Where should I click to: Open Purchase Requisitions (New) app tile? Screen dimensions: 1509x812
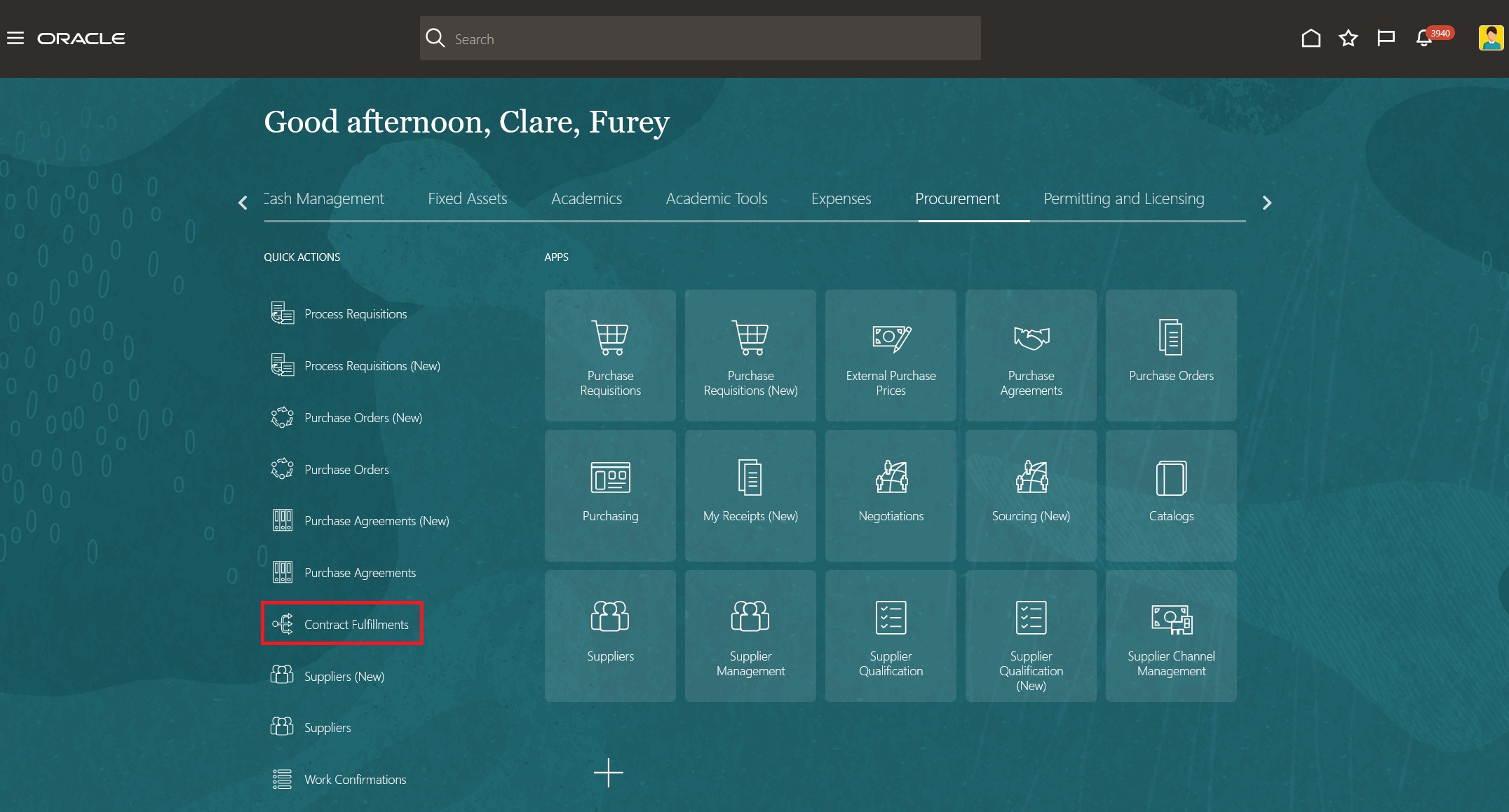click(x=750, y=356)
